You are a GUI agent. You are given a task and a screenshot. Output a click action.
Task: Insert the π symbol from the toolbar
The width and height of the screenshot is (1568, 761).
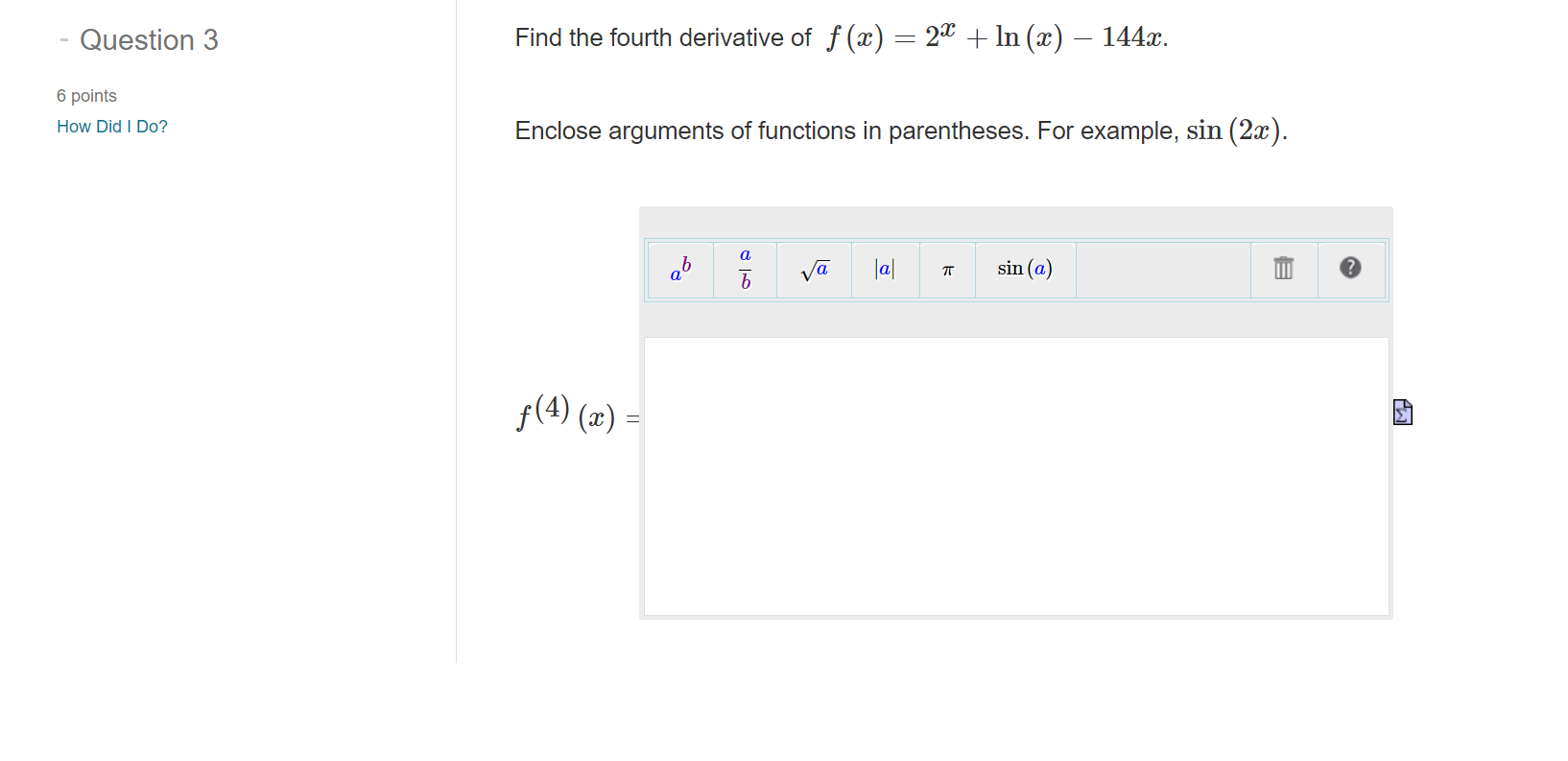click(x=946, y=270)
